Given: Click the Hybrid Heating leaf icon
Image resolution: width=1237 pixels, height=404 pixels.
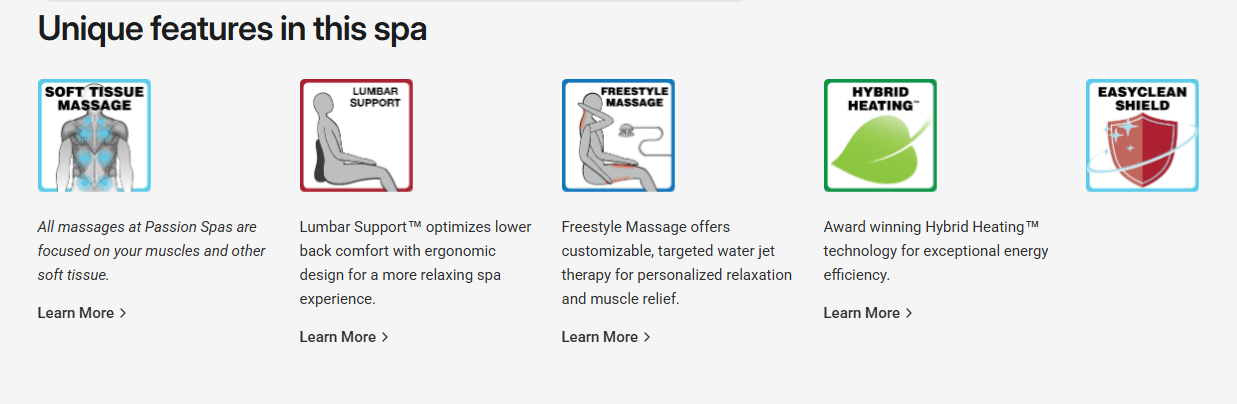Looking at the screenshot, I should pos(880,135).
